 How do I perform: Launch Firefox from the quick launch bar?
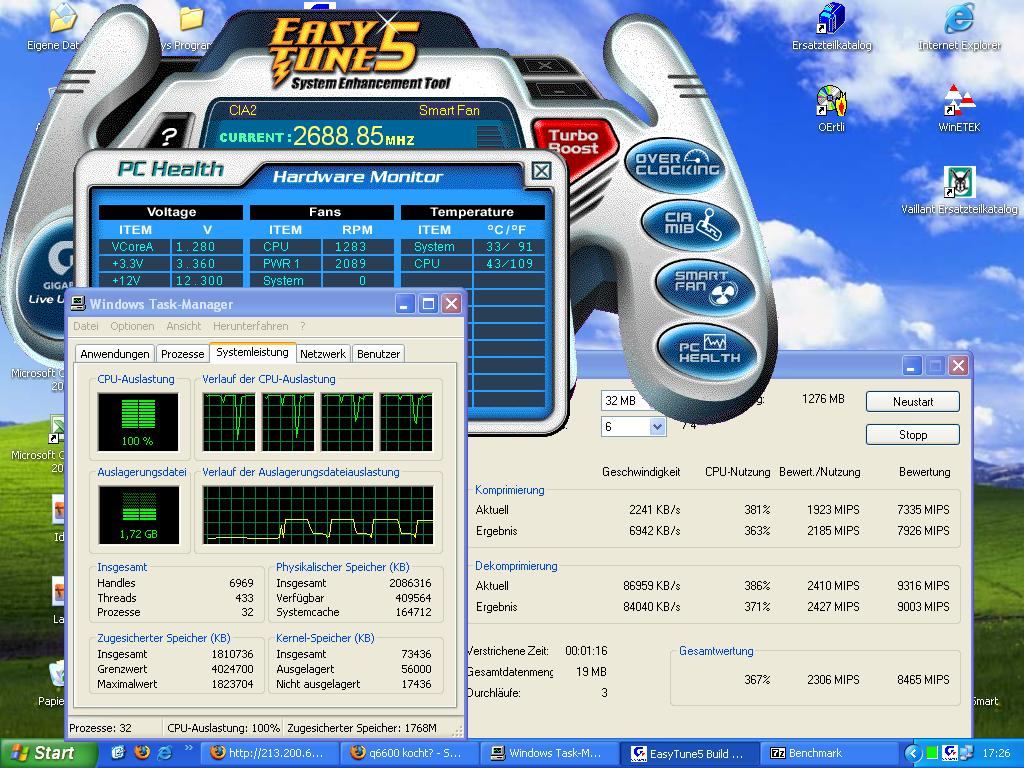pos(142,752)
